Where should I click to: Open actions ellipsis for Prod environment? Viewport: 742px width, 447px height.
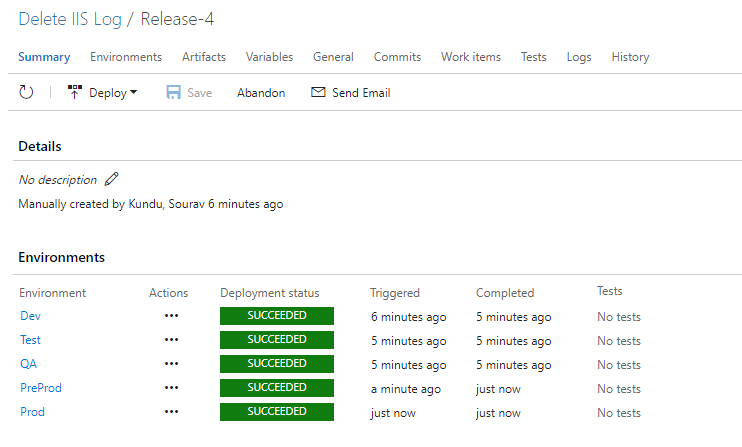171,412
